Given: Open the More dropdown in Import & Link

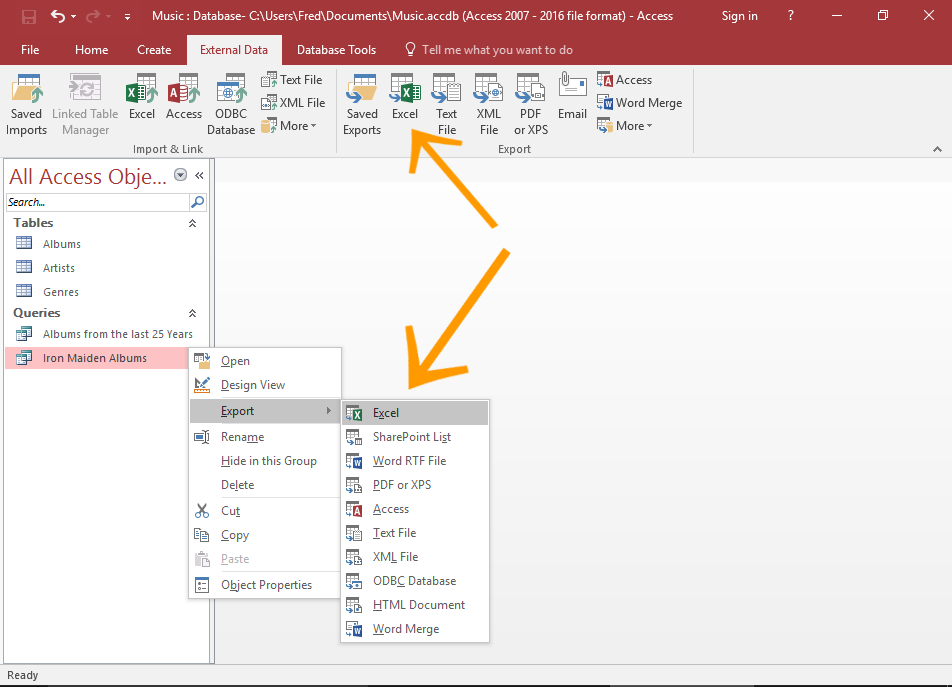Looking at the screenshot, I should [290, 125].
